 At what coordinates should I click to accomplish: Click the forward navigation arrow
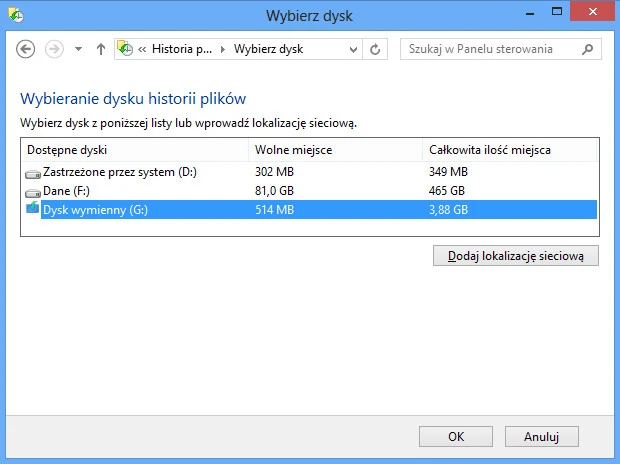pyautogui.click(x=54, y=49)
